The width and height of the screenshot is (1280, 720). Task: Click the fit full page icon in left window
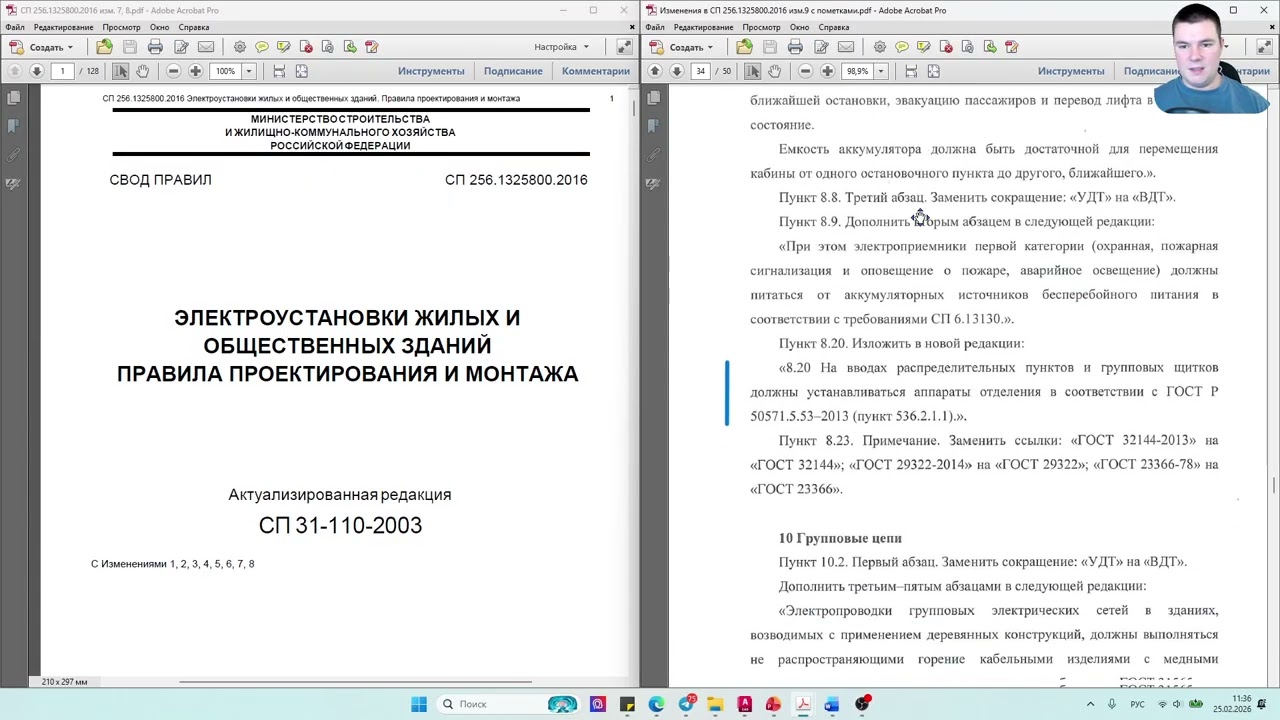(301, 71)
